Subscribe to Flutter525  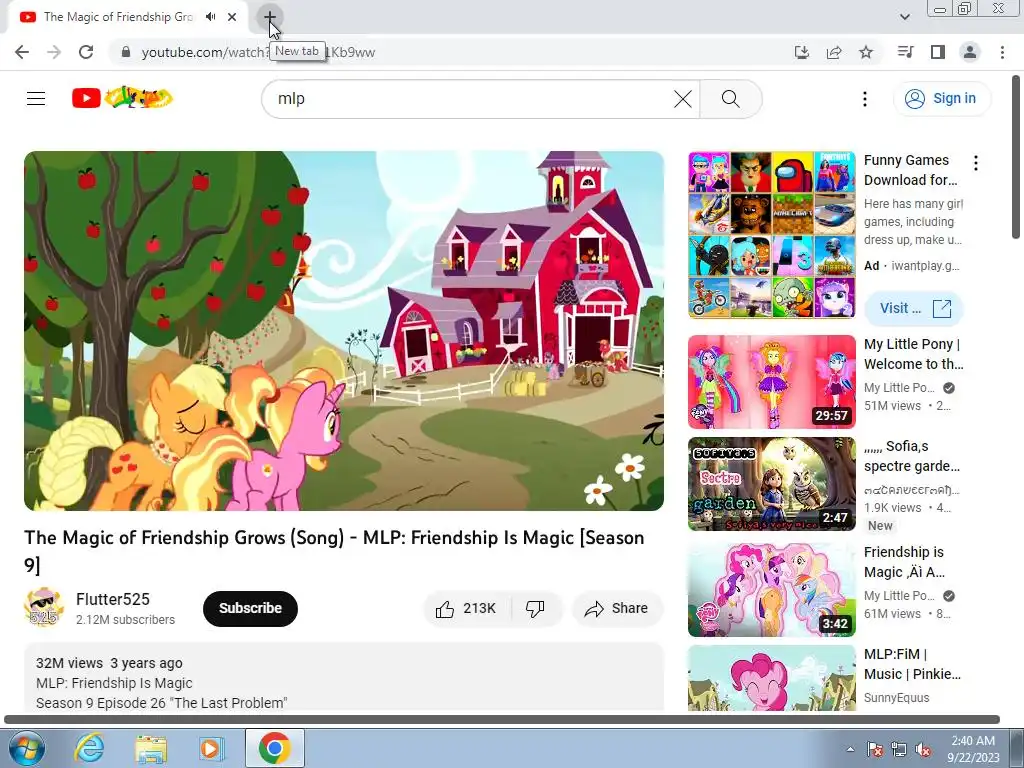click(x=250, y=608)
